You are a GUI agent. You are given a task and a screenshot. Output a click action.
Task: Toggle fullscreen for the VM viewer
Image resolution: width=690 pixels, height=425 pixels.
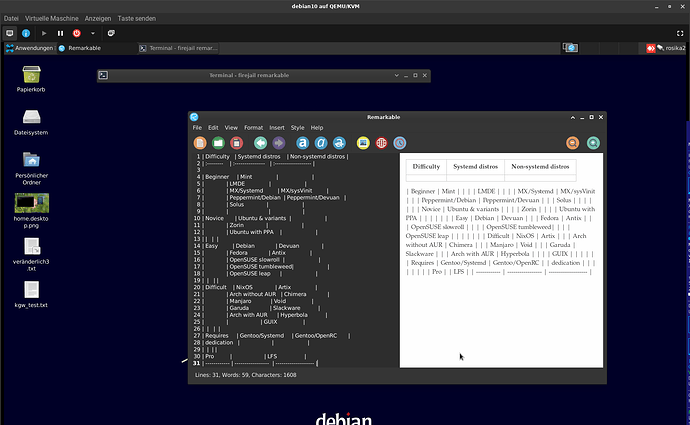(x=680, y=33)
